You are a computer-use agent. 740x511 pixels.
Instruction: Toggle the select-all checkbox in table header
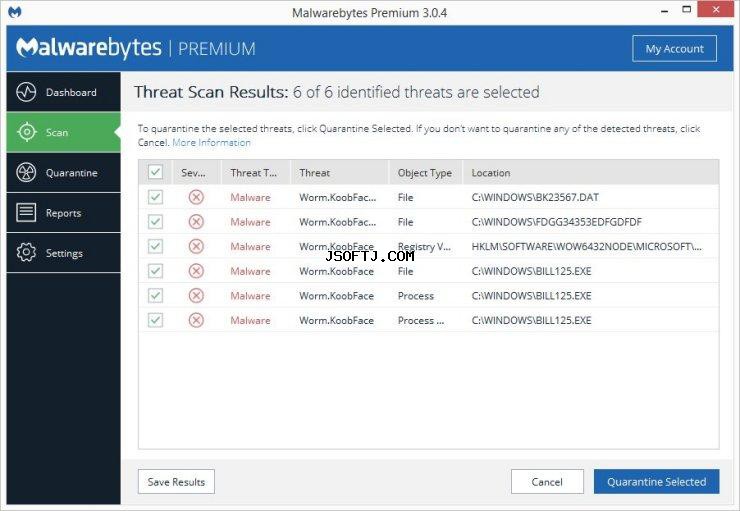155,172
